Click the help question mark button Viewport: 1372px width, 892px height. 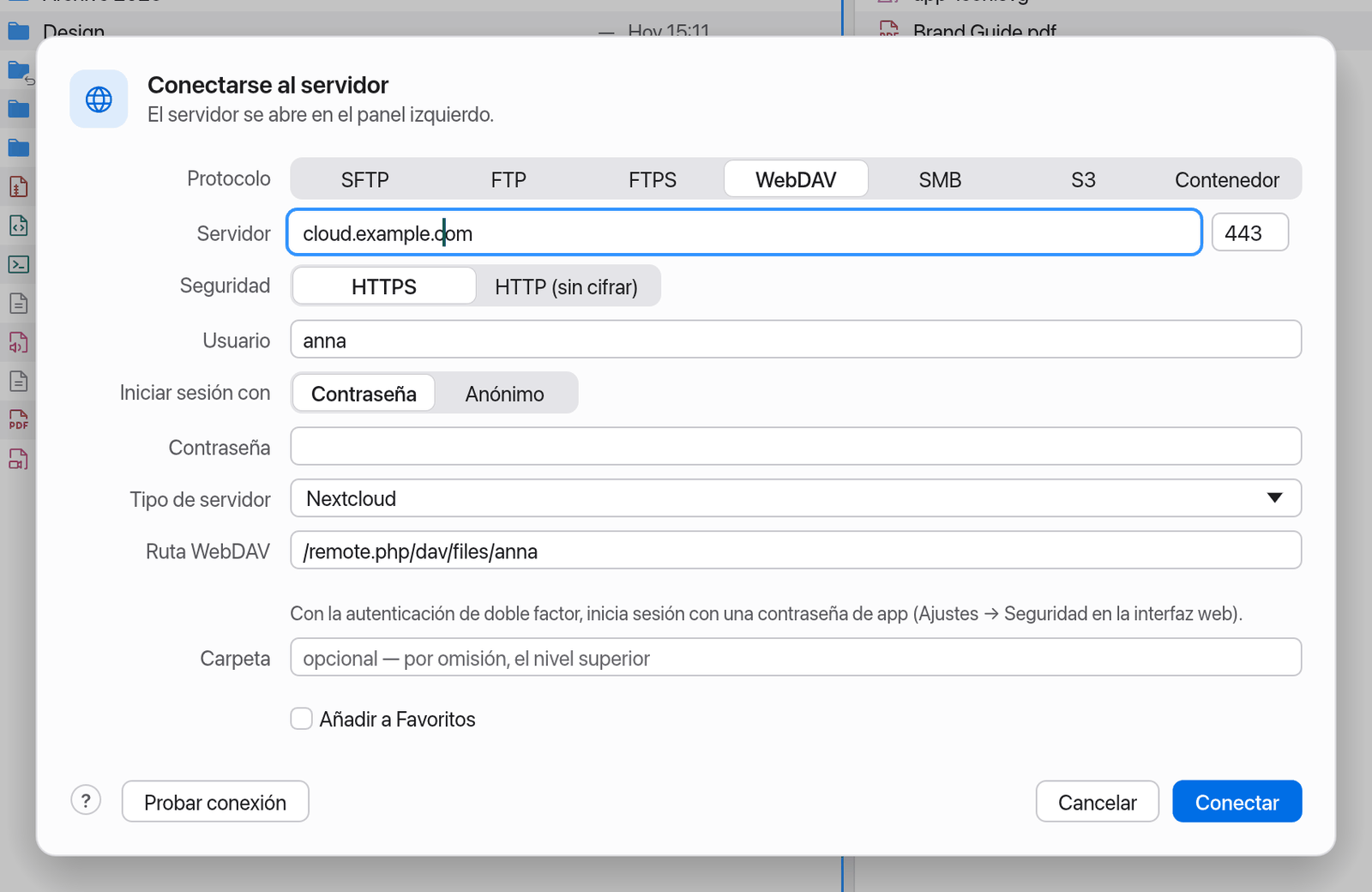click(86, 801)
